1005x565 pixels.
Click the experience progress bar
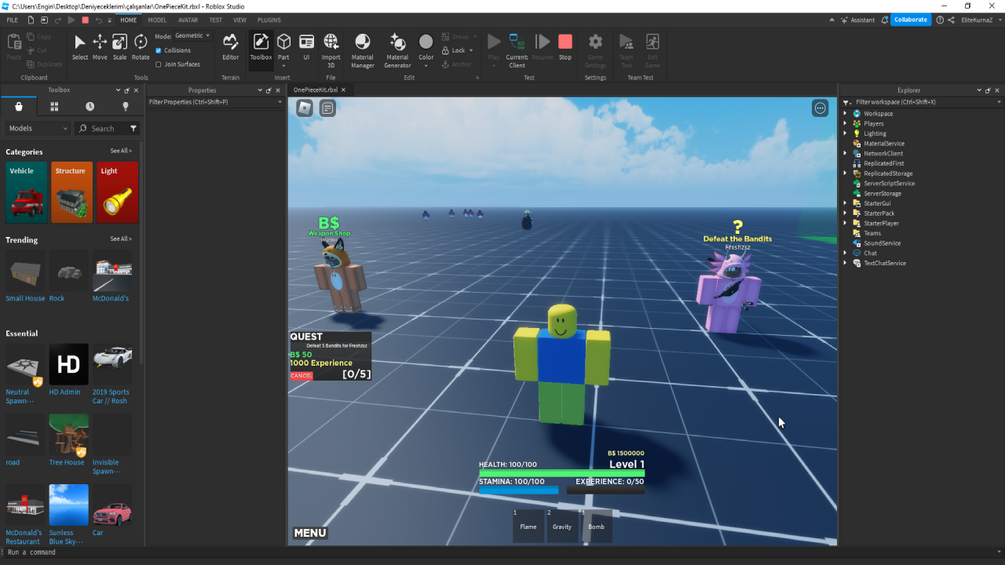tap(606, 490)
